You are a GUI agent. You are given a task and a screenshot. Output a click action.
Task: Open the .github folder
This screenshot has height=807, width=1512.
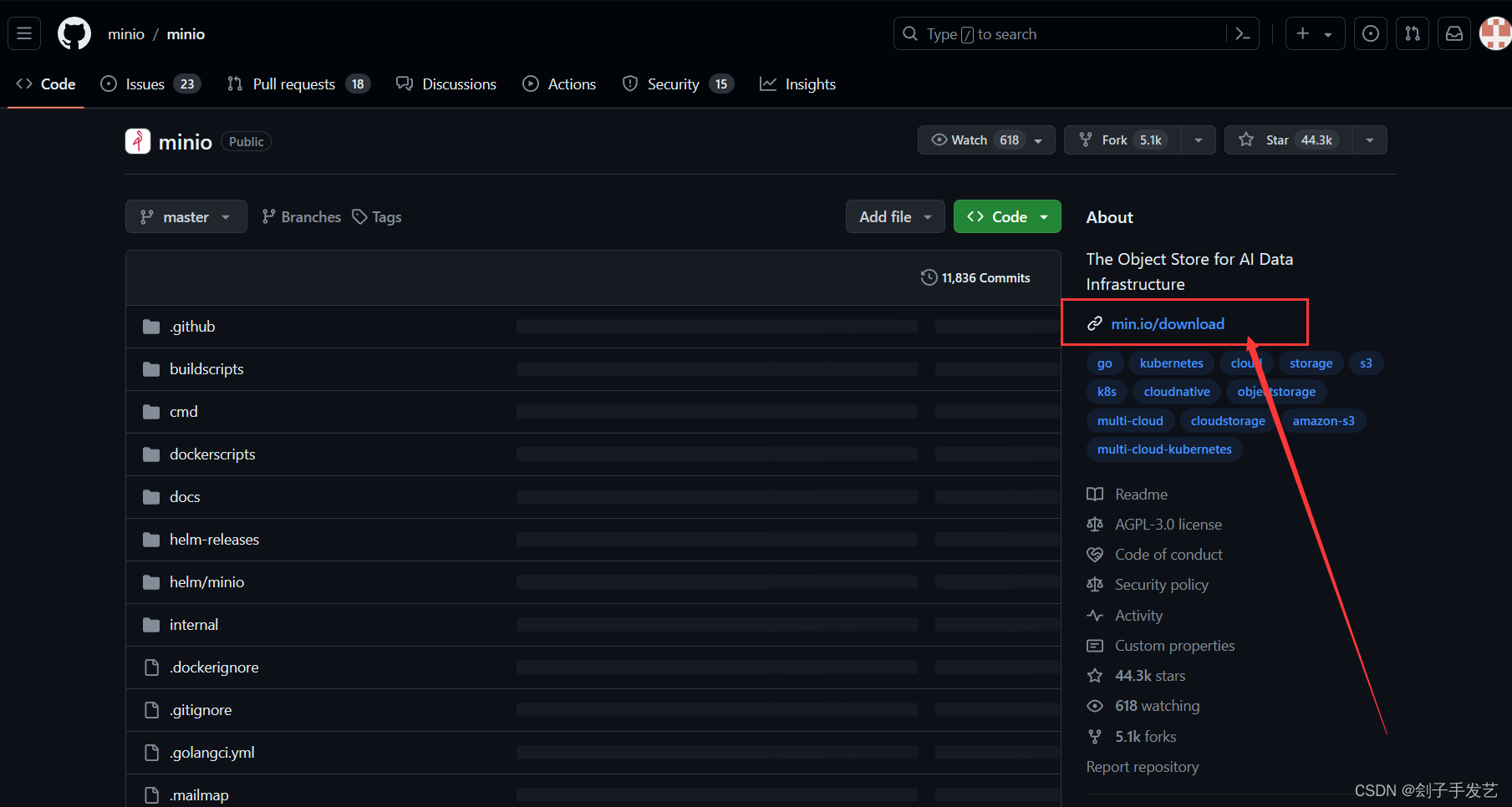click(192, 326)
